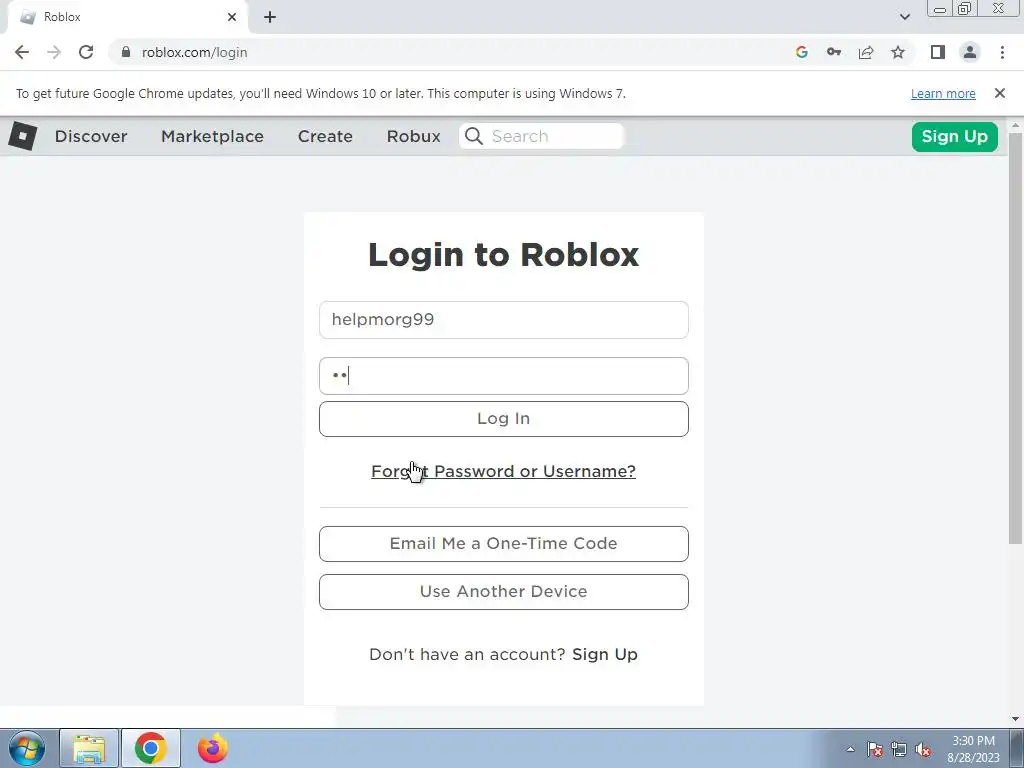Dismiss the Chrome update notice
The image size is (1024, 768).
[999, 93]
